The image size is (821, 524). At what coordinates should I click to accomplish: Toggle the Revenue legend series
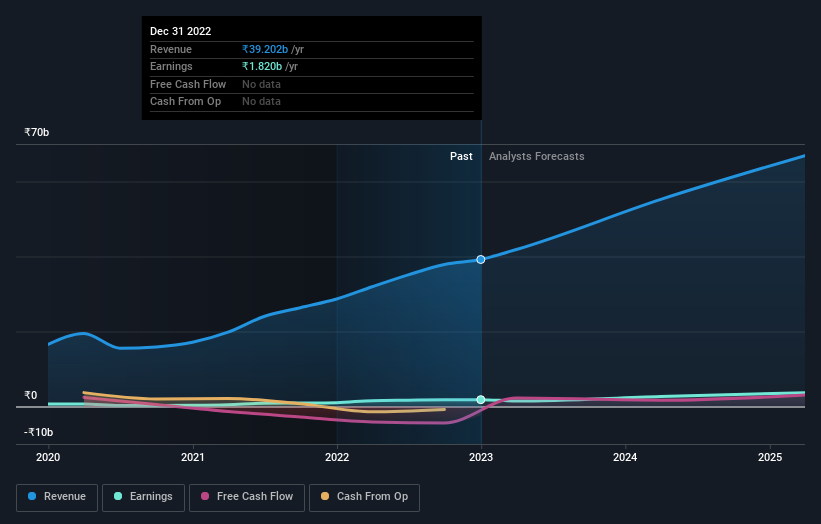(57, 497)
